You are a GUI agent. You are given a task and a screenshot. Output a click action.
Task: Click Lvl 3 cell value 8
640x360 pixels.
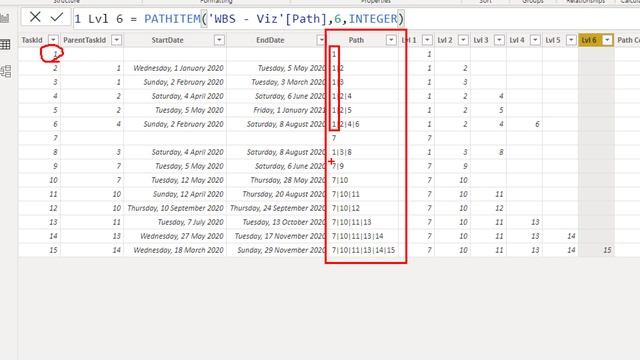point(501,152)
